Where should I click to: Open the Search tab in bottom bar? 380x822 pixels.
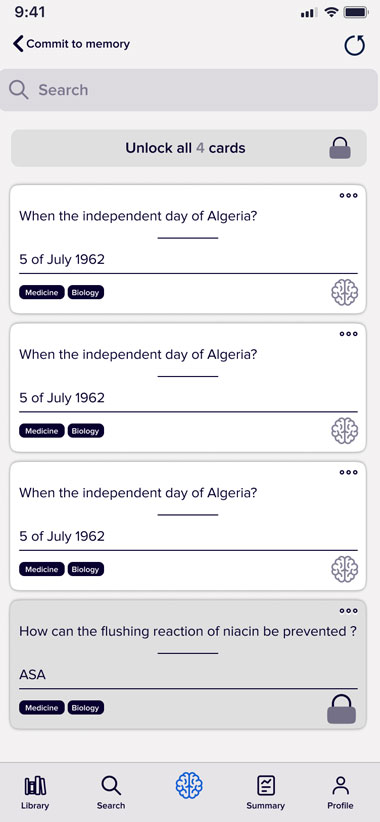[x=111, y=793]
